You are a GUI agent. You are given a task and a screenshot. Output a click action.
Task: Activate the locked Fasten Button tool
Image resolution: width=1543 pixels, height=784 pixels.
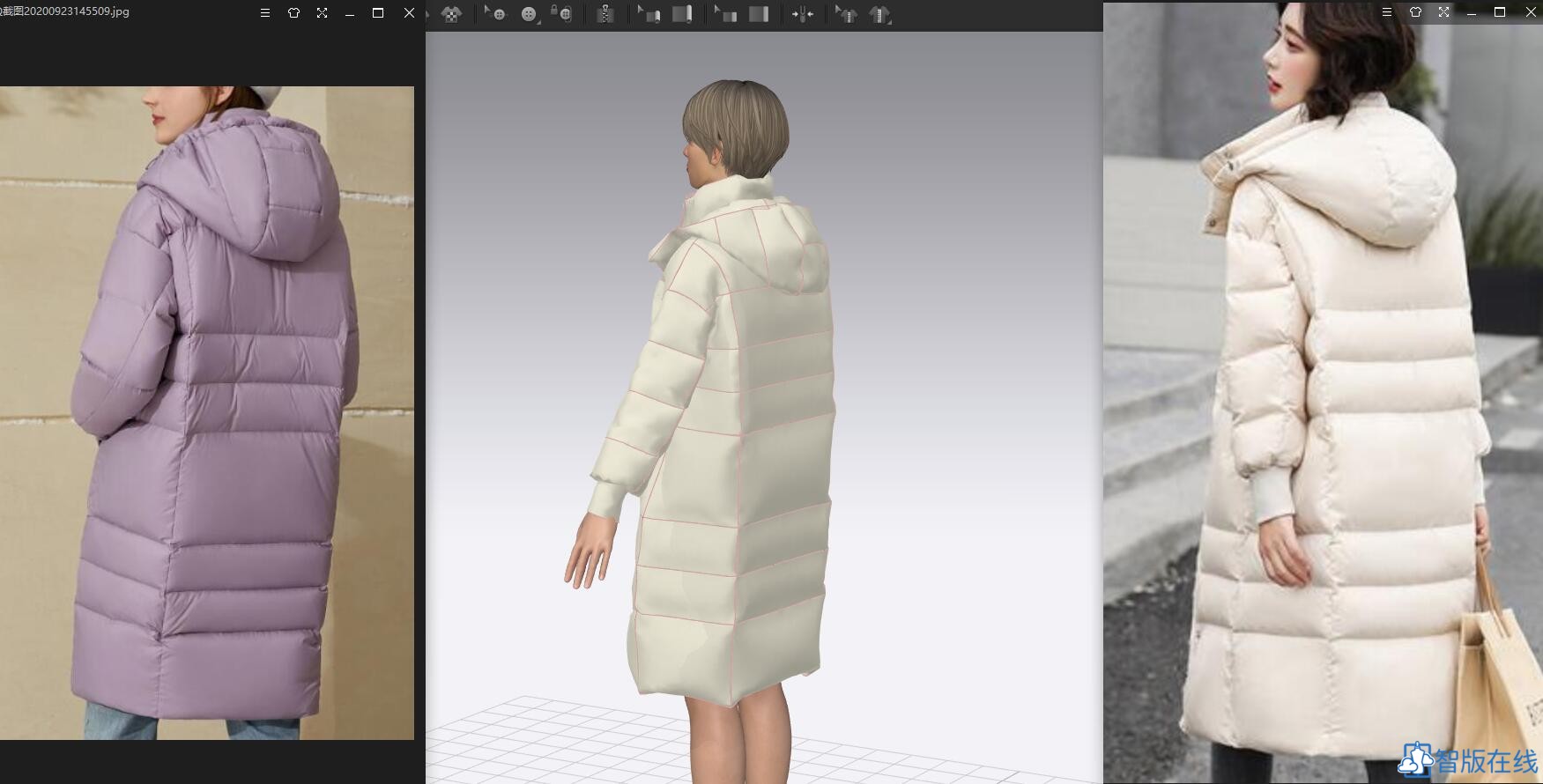tap(561, 13)
